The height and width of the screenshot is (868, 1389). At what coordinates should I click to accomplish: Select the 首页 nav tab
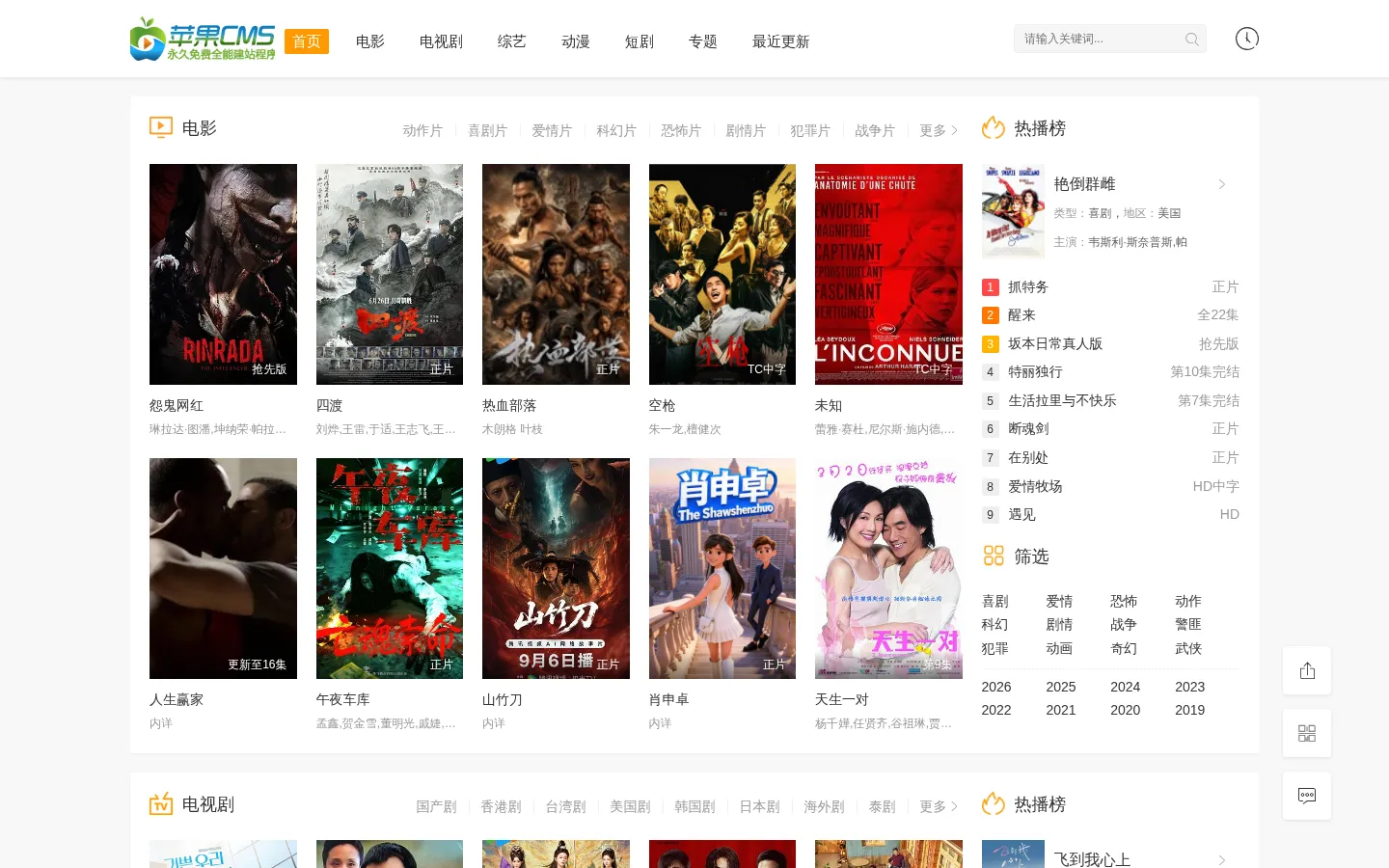[x=307, y=41]
